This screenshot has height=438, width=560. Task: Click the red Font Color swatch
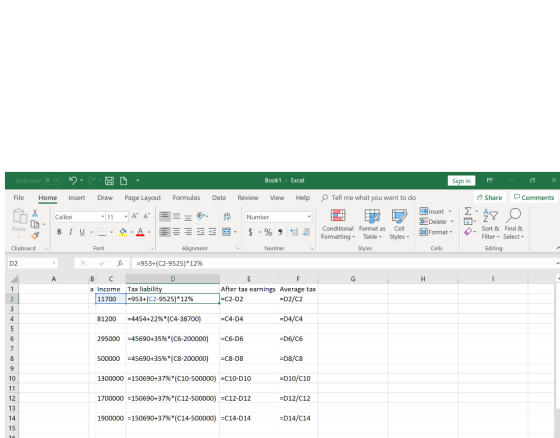(140, 232)
